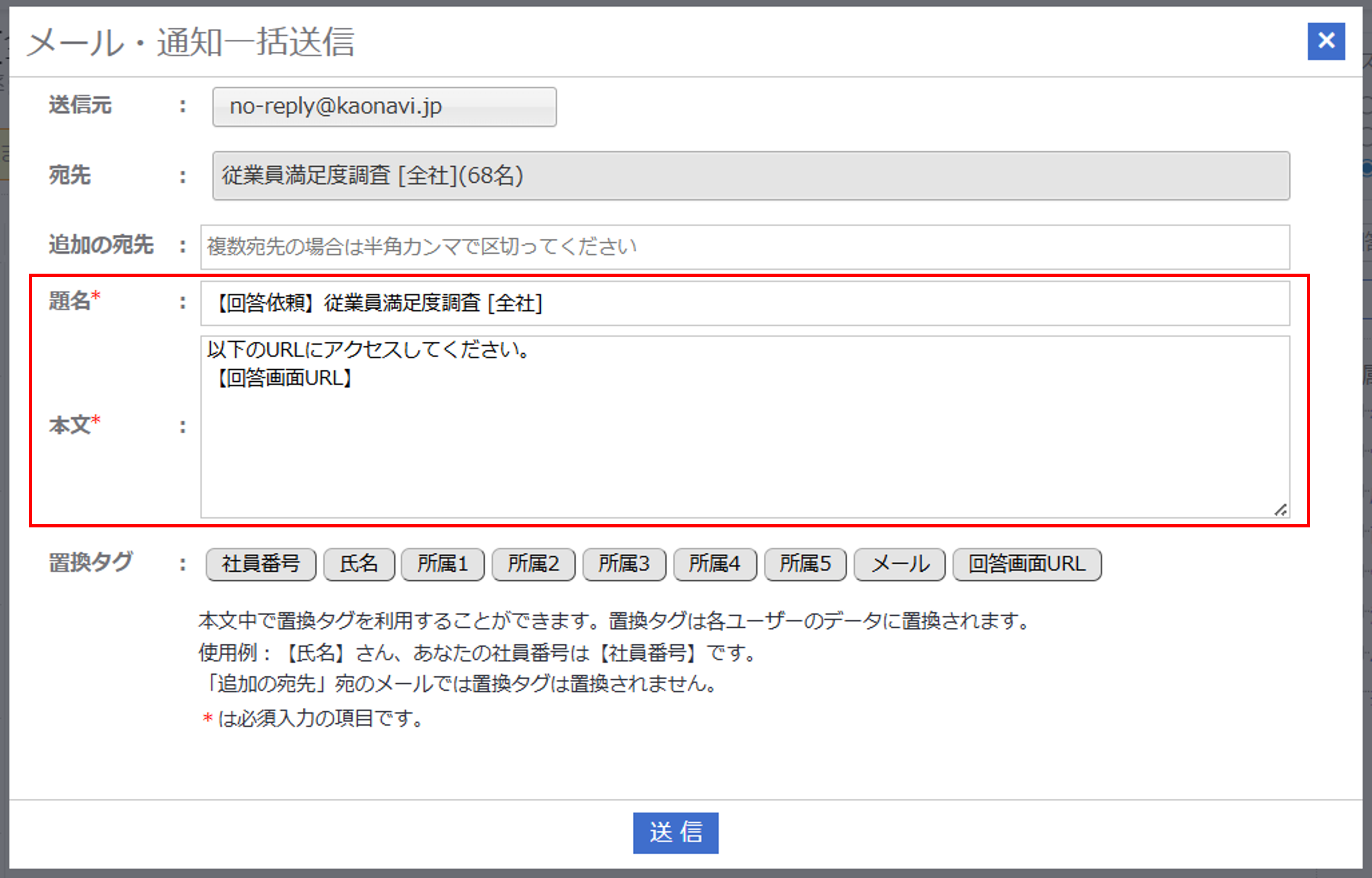Click the 送信 button to send
The width and height of the screenshot is (1372, 878).
tap(676, 833)
